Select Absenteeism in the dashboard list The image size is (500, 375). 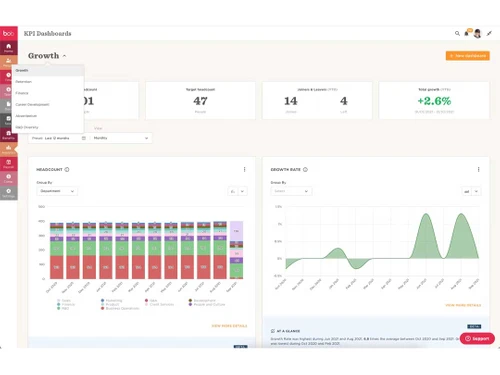(48, 116)
